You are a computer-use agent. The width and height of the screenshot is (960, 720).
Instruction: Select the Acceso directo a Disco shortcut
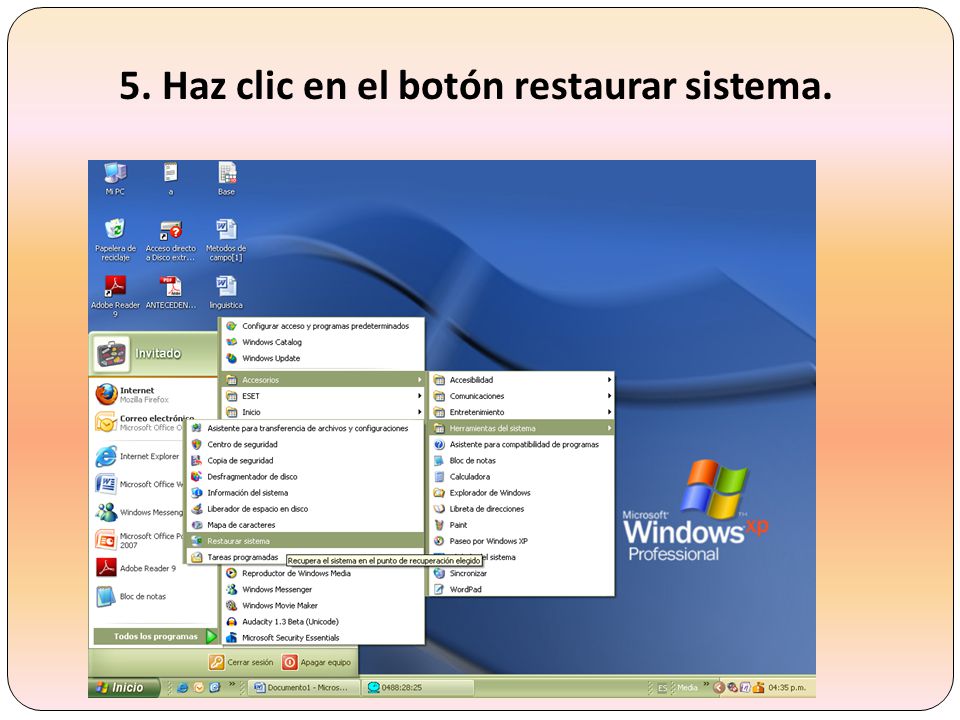[x=171, y=239]
